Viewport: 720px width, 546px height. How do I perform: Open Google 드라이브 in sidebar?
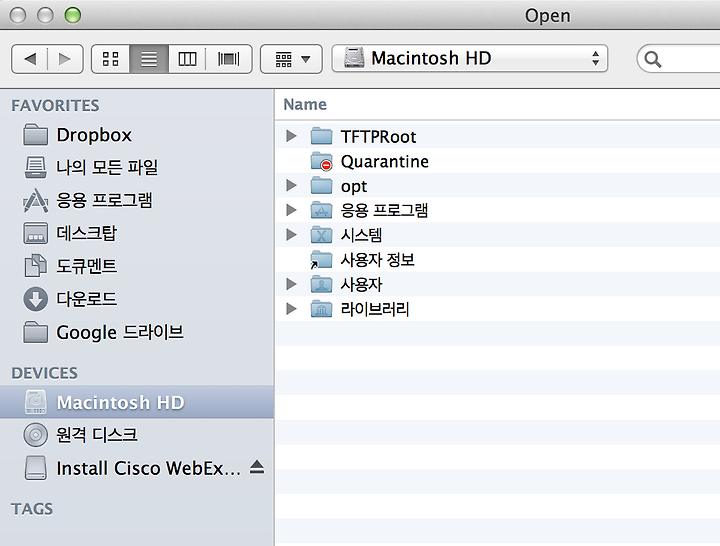(x=137, y=332)
